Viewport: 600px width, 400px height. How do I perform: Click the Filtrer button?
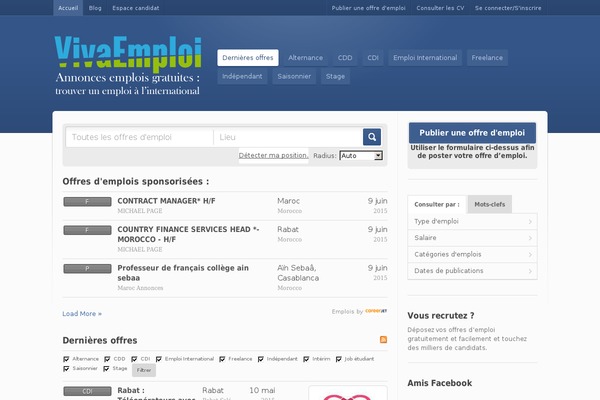pyautogui.click(x=144, y=370)
